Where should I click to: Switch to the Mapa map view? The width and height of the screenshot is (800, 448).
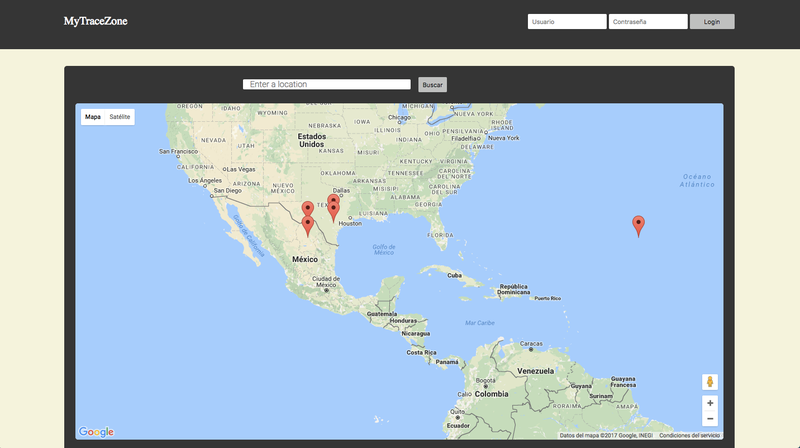tap(93, 117)
